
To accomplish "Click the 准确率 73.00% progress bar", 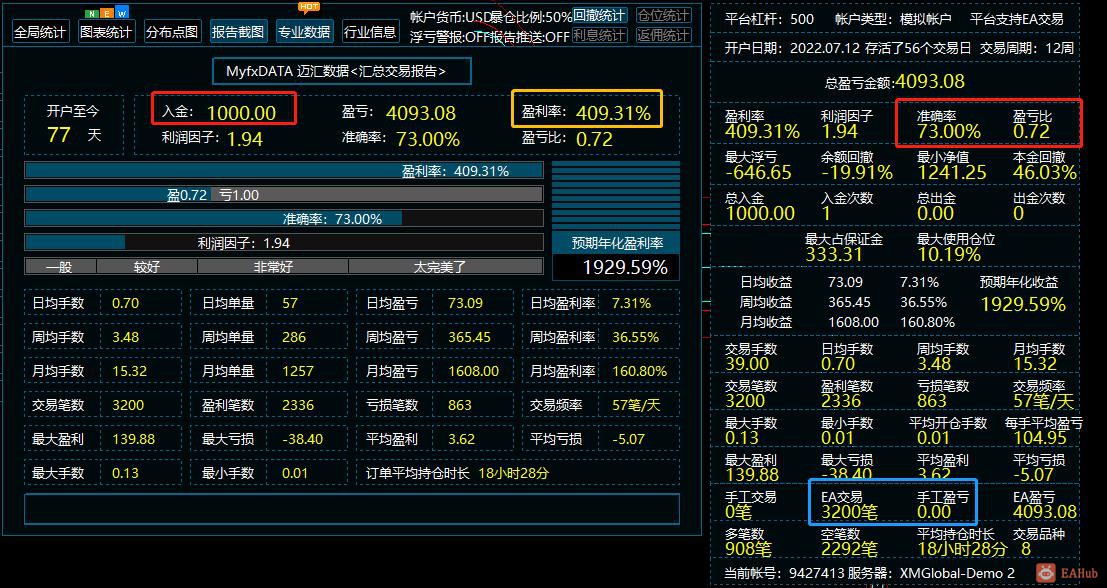I will 284,219.
